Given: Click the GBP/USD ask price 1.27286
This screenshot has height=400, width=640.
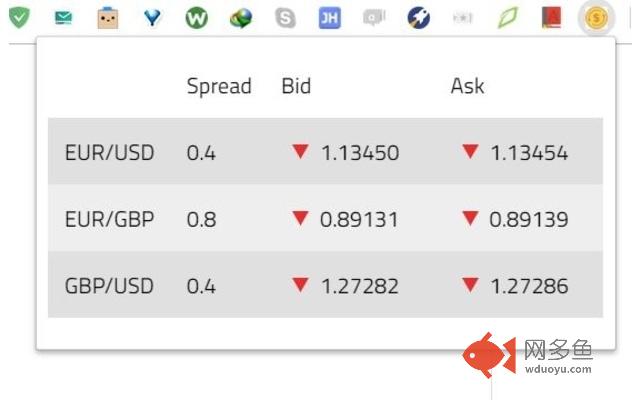Looking at the screenshot, I should click(529, 287).
